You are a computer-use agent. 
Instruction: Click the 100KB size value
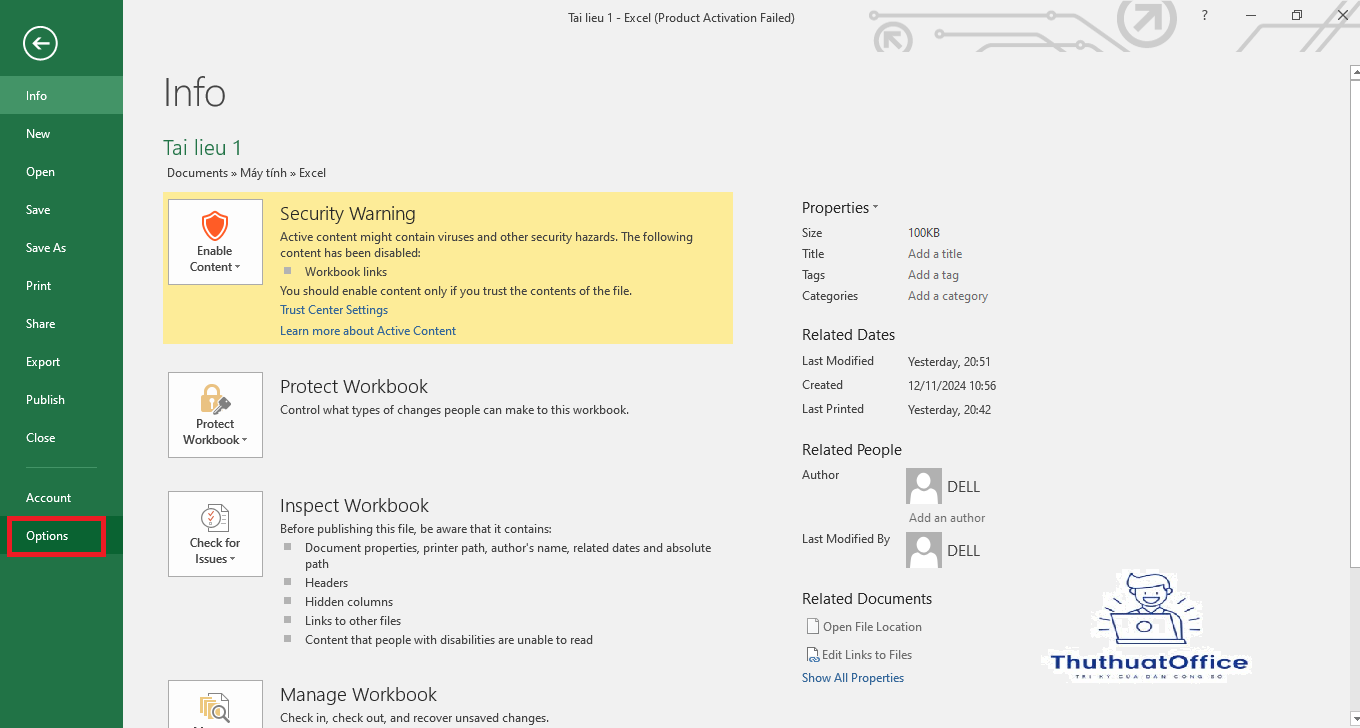[924, 233]
